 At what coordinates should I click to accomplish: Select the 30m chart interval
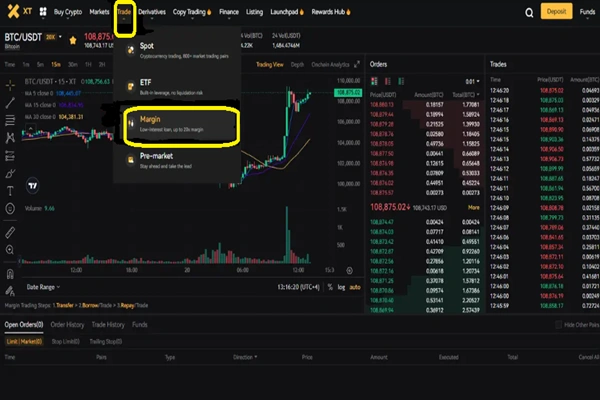point(72,65)
